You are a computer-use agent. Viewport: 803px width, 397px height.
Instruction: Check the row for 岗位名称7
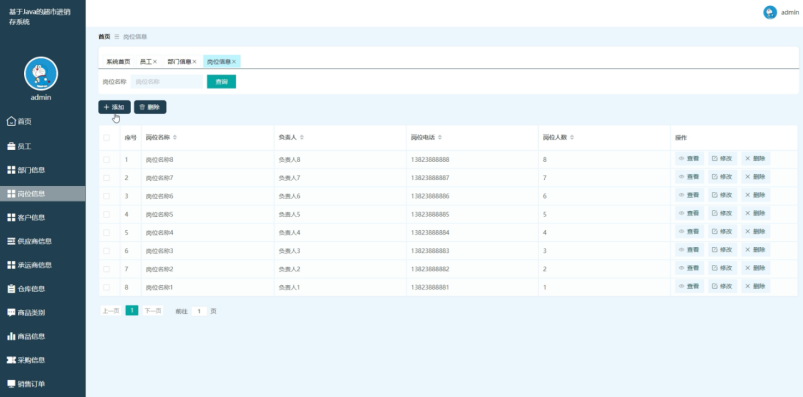[x=107, y=178]
